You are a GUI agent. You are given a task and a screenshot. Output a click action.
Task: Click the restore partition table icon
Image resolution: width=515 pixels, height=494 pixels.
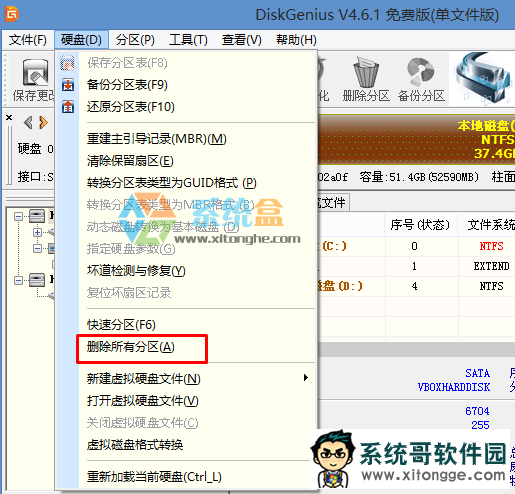[68, 107]
